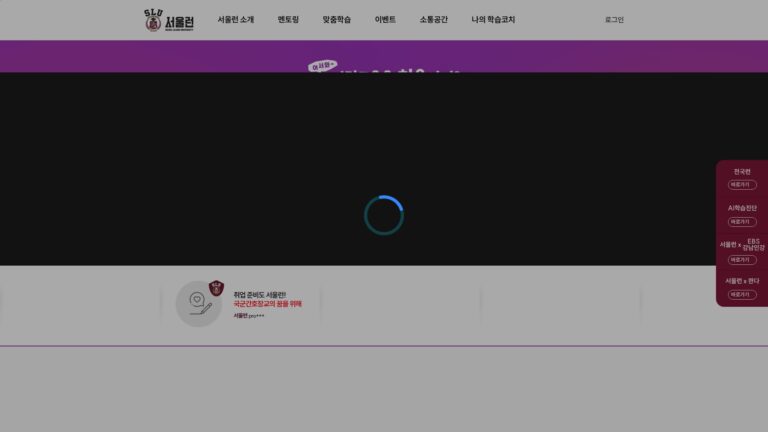Click the heart speech bubble pencil icon
The height and width of the screenshot is (432, 768).
tap(199, 304)
